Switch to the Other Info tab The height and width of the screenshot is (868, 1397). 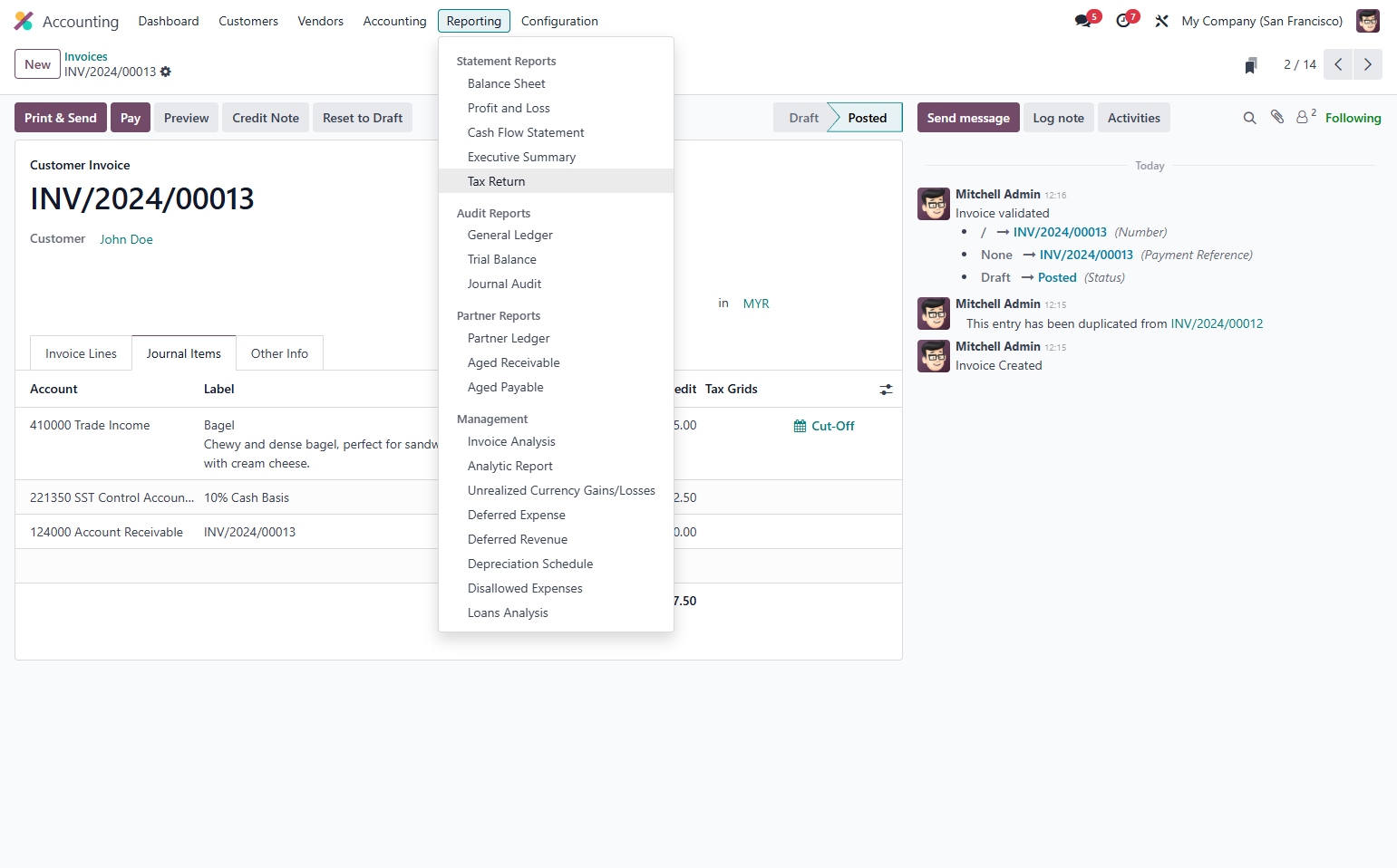tap(279, 353)
